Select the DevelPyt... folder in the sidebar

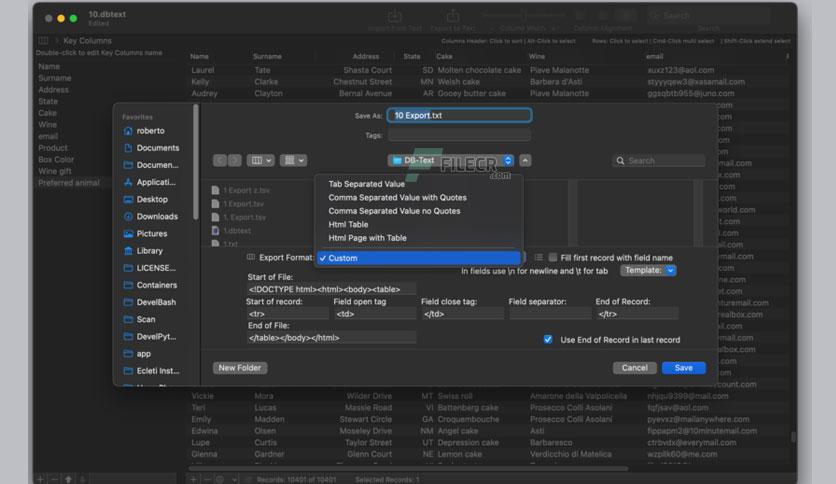click(x=150, y=336)
